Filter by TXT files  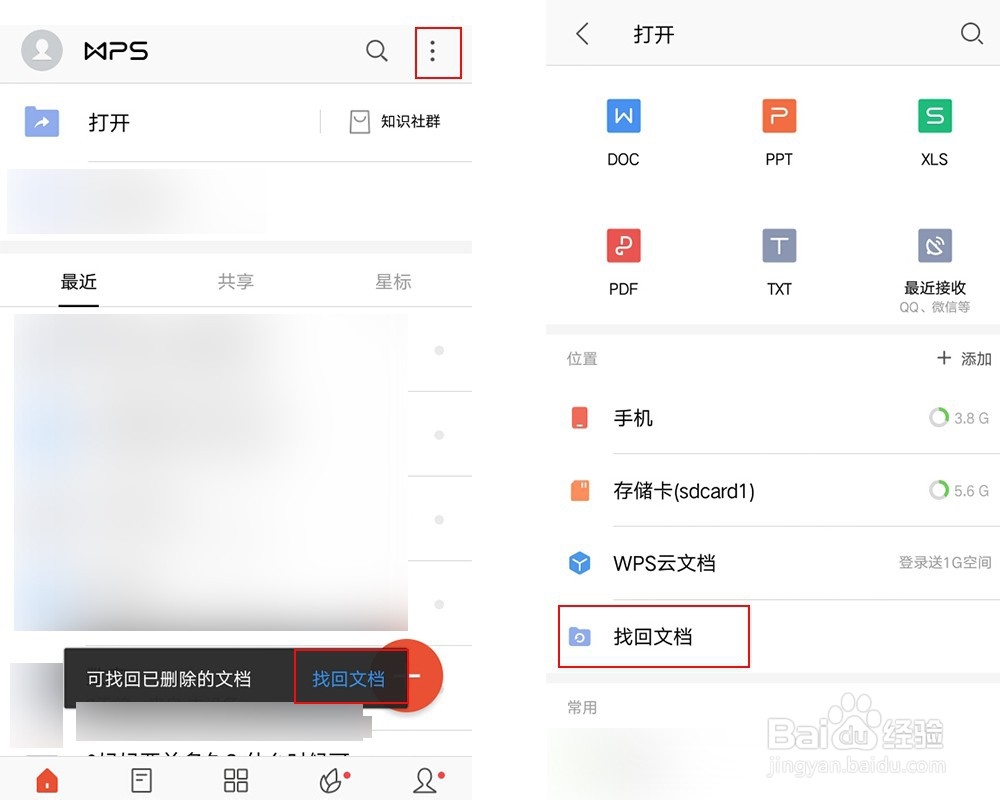tap(779, 262)
